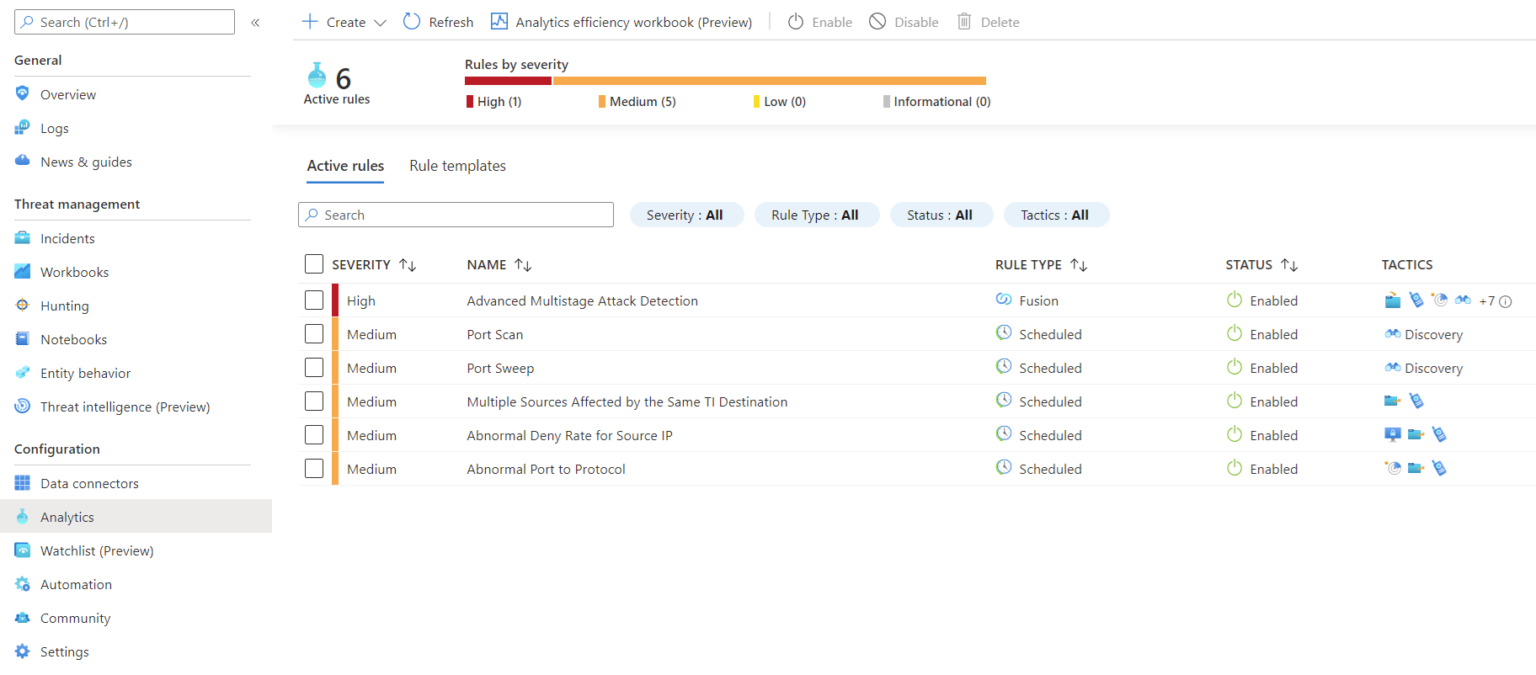Select all rules with header checkbox
Viewport: 1536px width, 675px height.
(314, 264)
